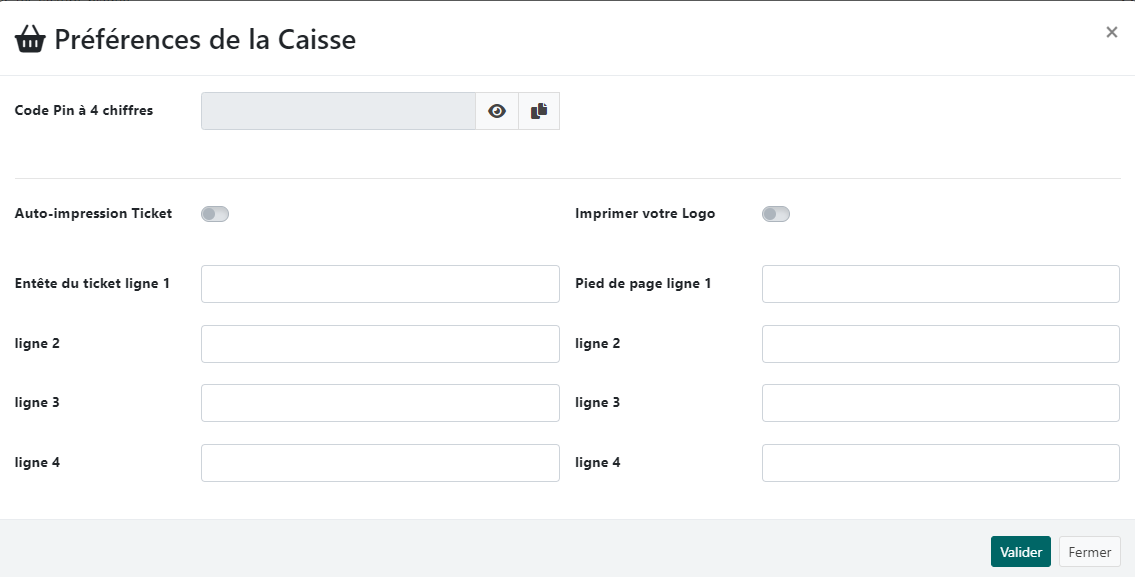This screenshot has height=577, width=1135.
Task: Close the dialog with the X icon
Action: [1111, 32]
